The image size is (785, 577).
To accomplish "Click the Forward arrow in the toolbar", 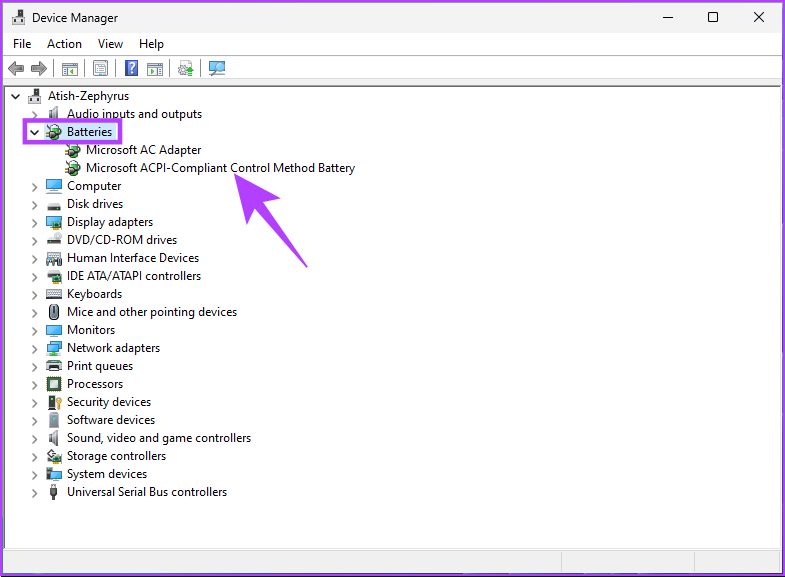I will click(39, 68).
